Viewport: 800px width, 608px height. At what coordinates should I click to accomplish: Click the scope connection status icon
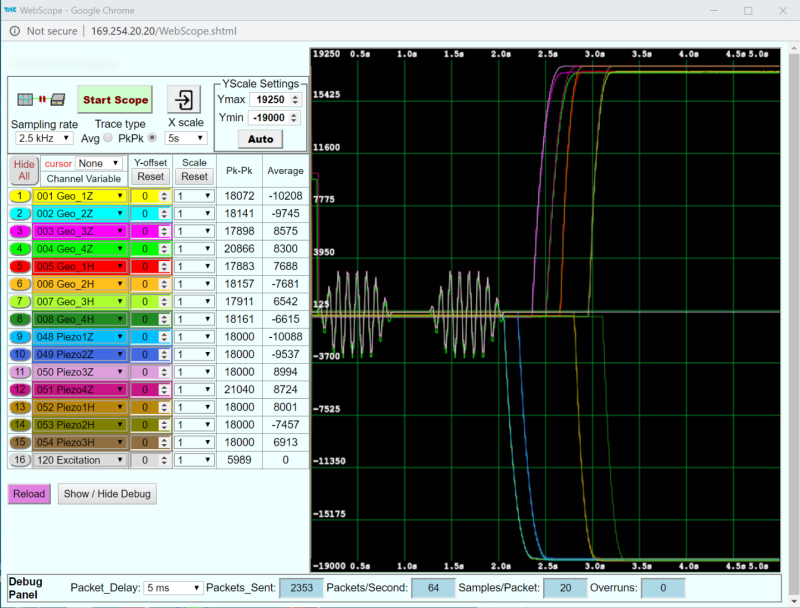point(41,99)
